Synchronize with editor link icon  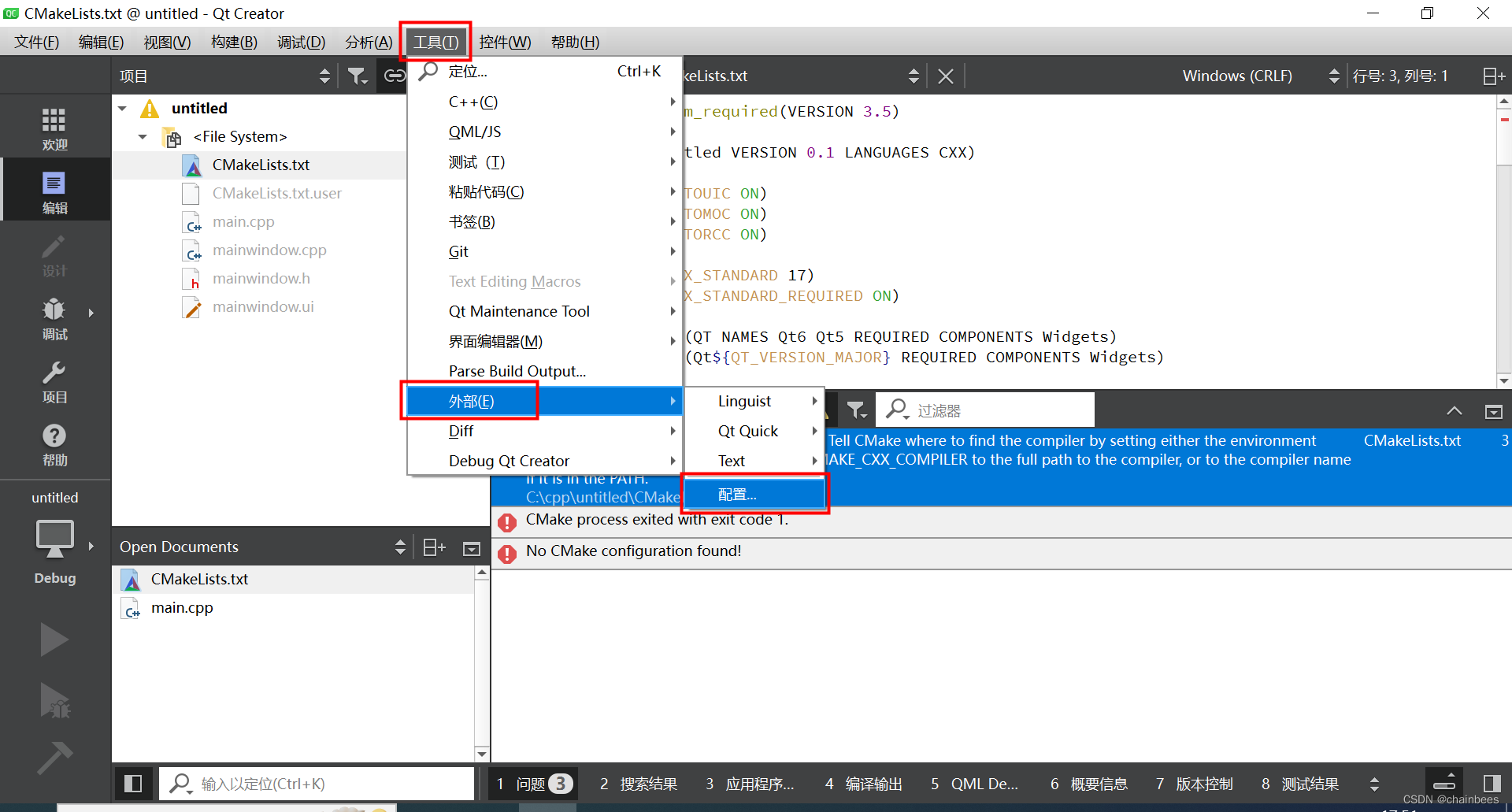pyautogui.click(x=394, y=76)
